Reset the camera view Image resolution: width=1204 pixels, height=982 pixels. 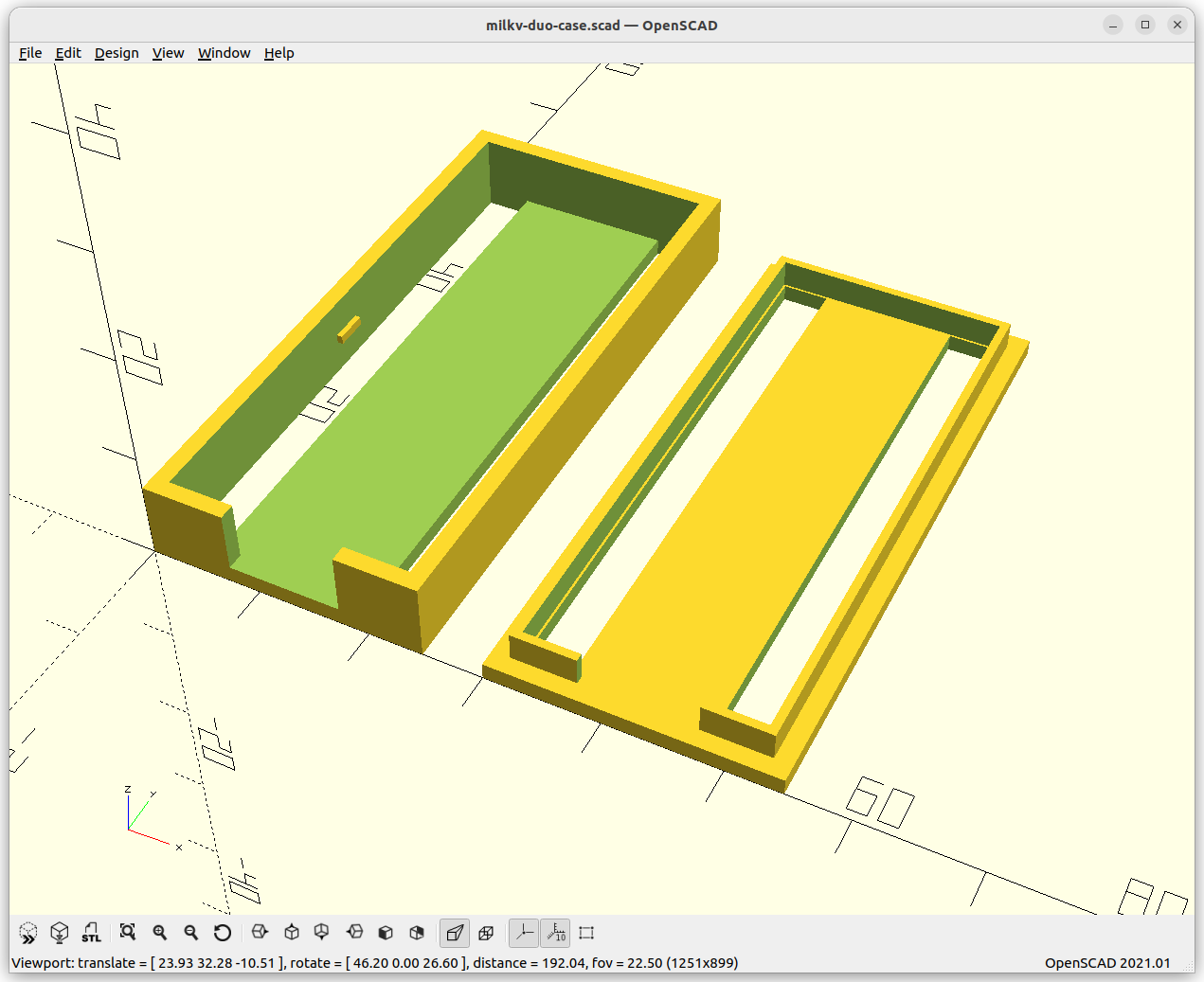click(x=223, y=933)
